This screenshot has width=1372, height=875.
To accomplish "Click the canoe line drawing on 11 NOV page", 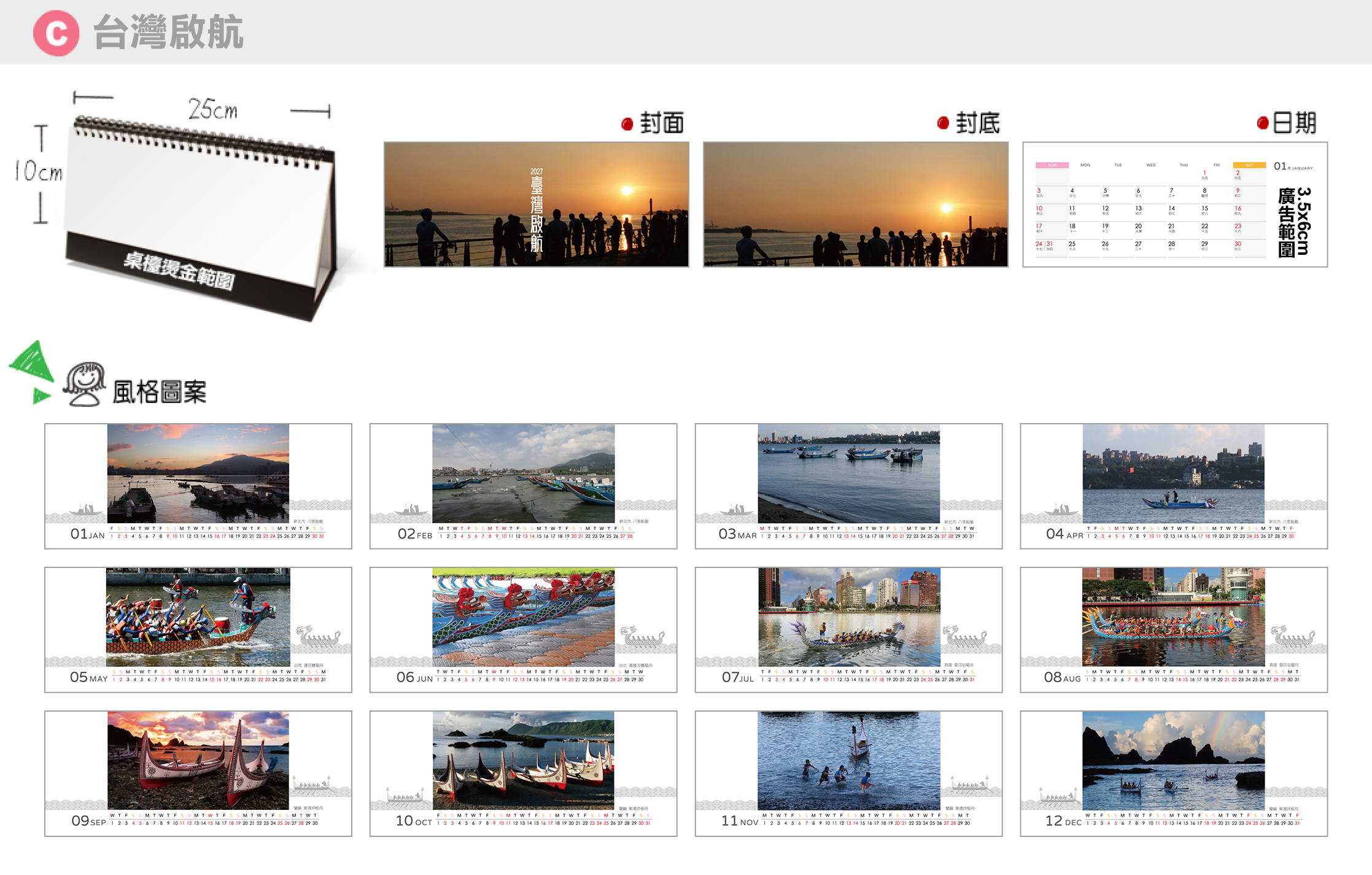I will pos(970,783).
